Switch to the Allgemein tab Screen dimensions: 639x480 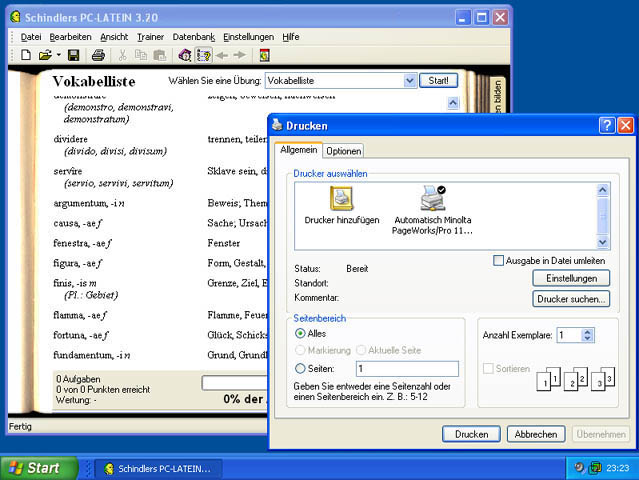point(299,150)
